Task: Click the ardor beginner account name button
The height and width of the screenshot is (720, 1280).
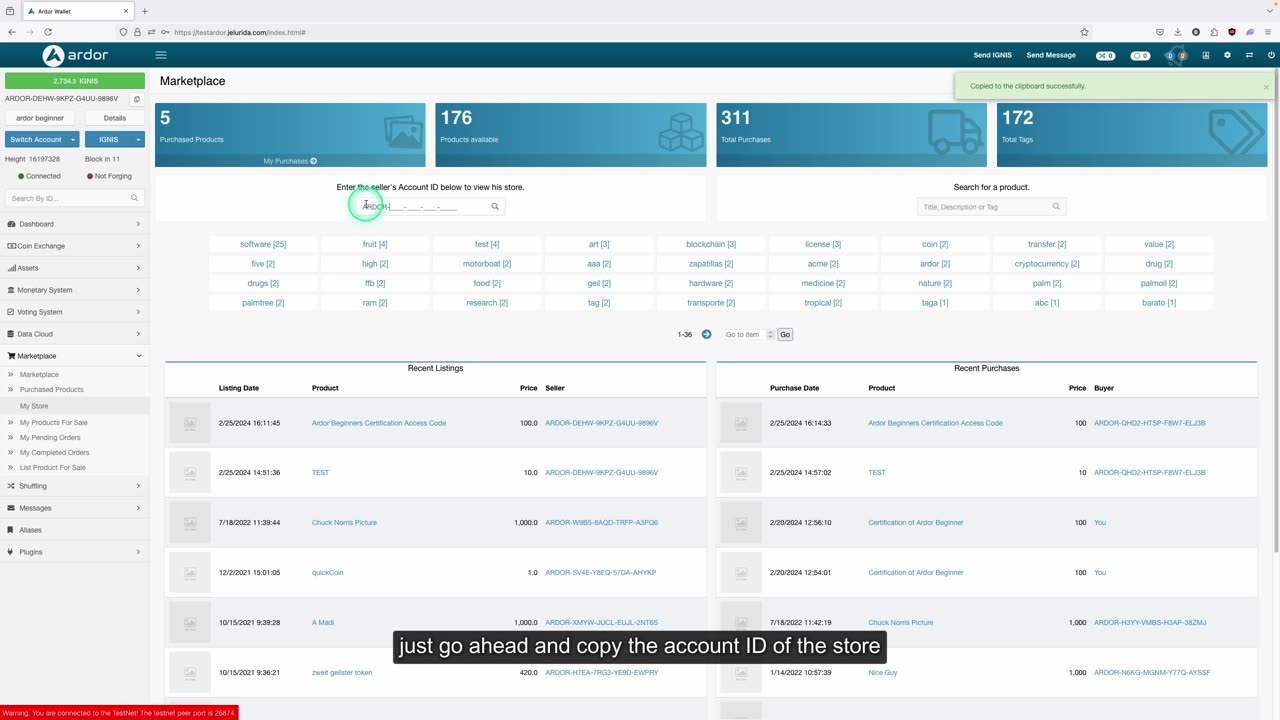Action: [x=40, y=118]
